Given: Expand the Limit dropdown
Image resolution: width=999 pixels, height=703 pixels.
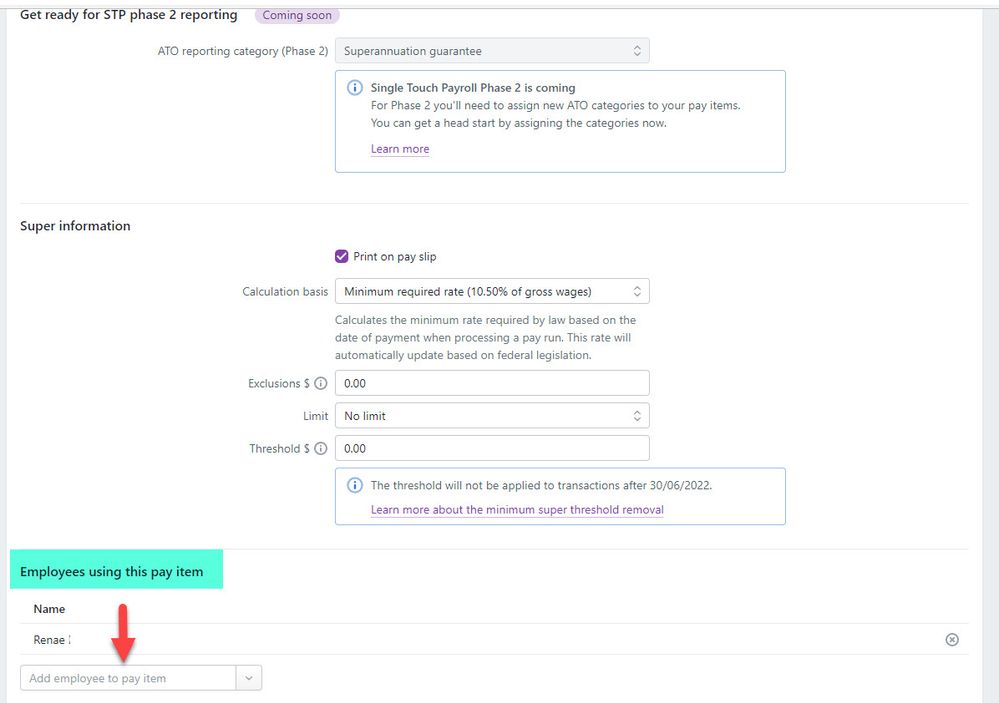Looking at the screenshot, I should 491,416.
